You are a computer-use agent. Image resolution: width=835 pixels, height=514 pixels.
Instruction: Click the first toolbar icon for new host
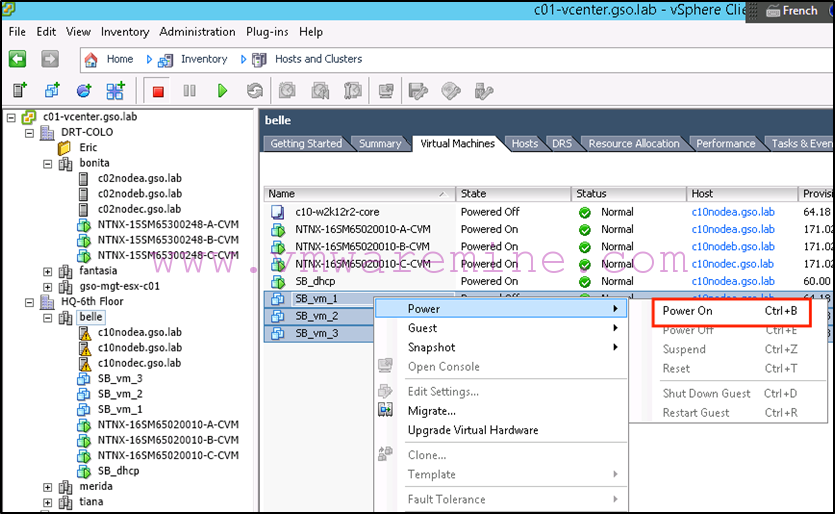pyautogui.click(x=20, y=91)
